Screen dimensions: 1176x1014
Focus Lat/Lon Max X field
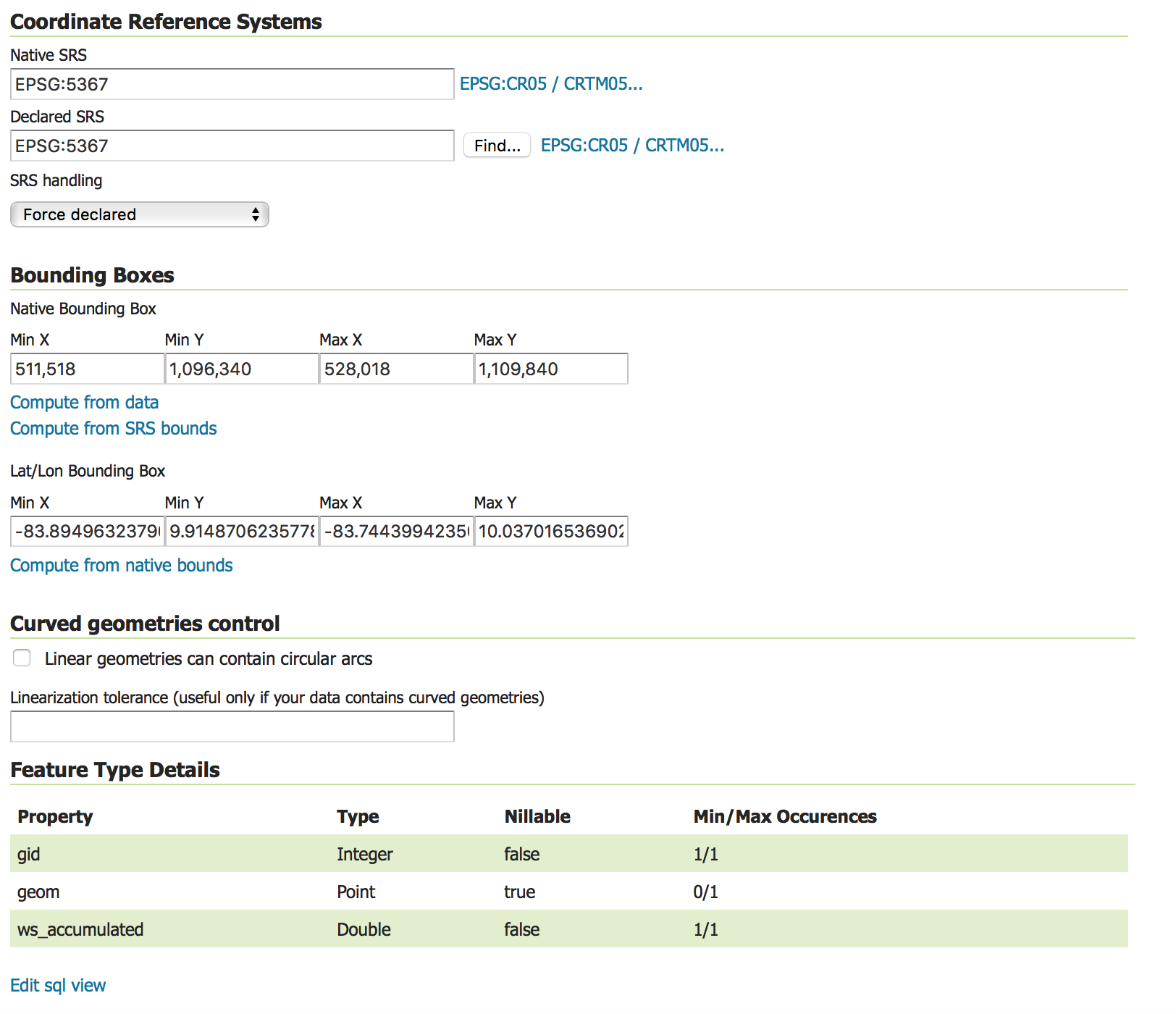[x=396, y=532]
